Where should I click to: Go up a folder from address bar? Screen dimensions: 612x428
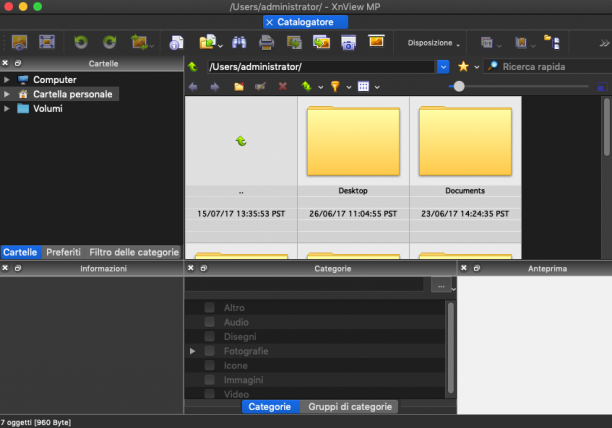click(192, 67)
